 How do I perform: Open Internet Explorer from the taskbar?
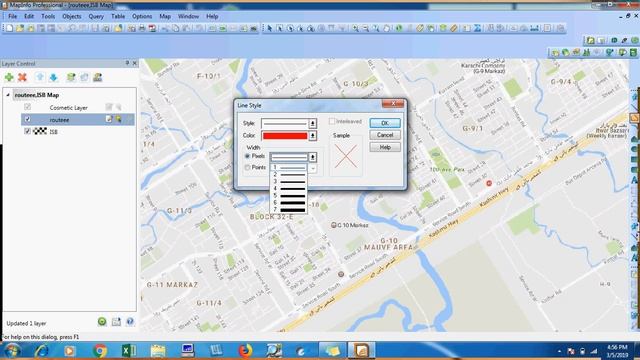pyautogui.click(x=41, y=350)
